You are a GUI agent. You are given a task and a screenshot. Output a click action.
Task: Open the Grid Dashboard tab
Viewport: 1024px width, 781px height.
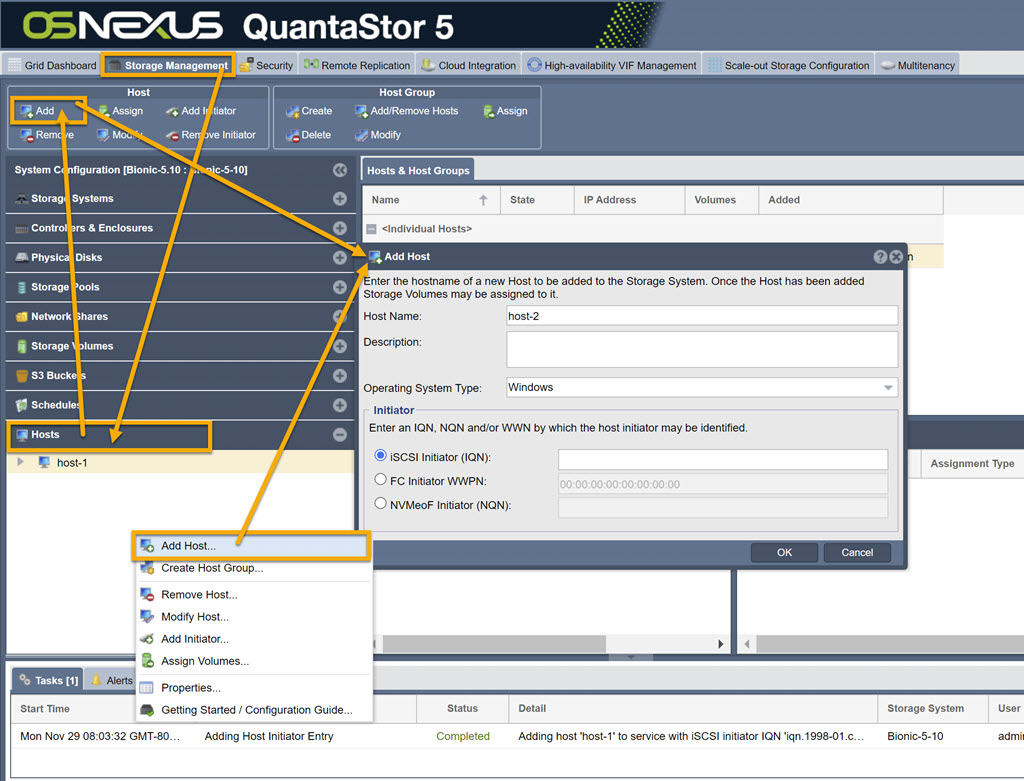[x=52, y=65]
